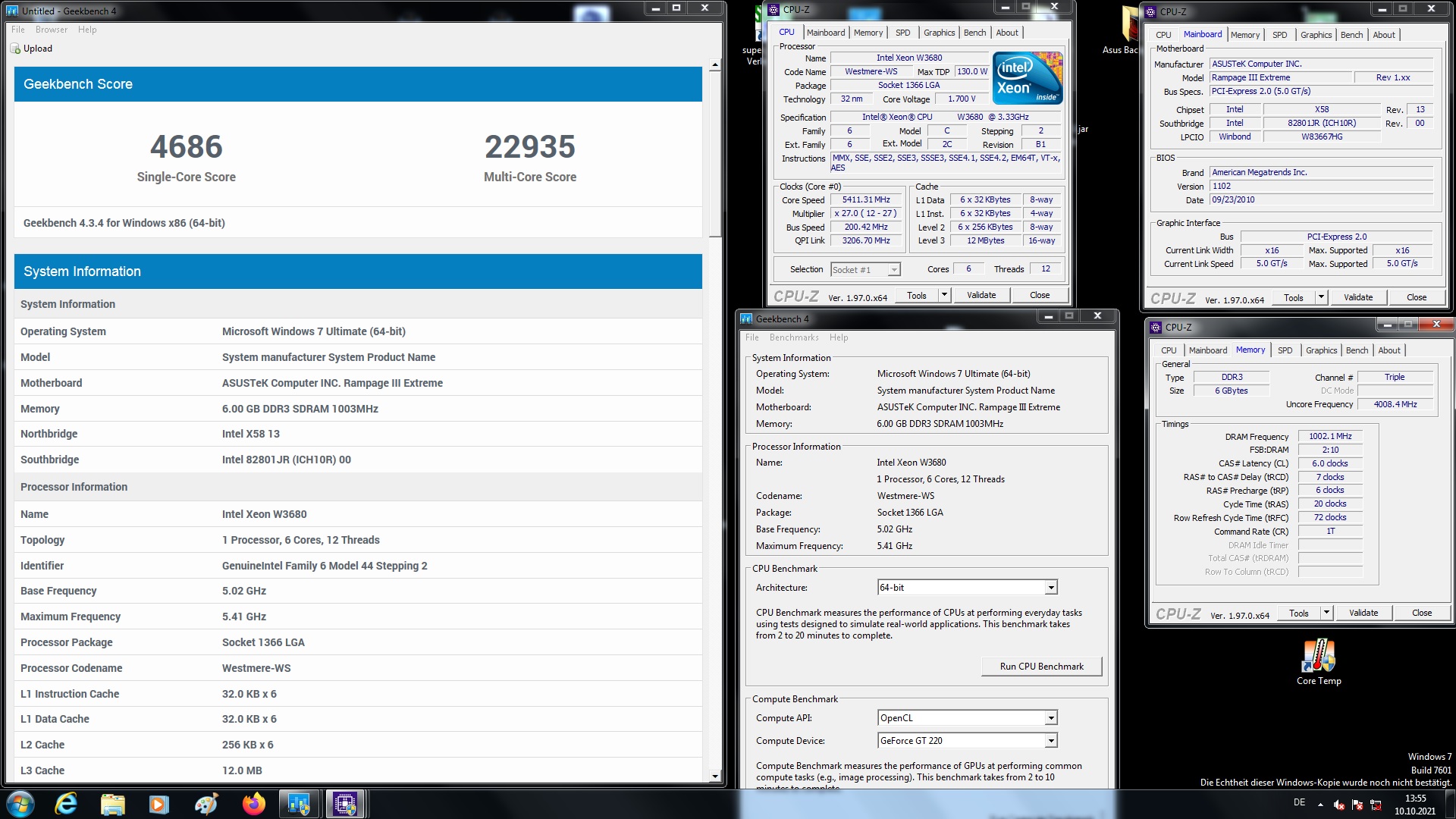Image resolution: width=1456 pixels, height=819 pixels.
Task: Click the CPU-Z title icon in top-left CPU-Z window
Action: [x=773, y=10]
